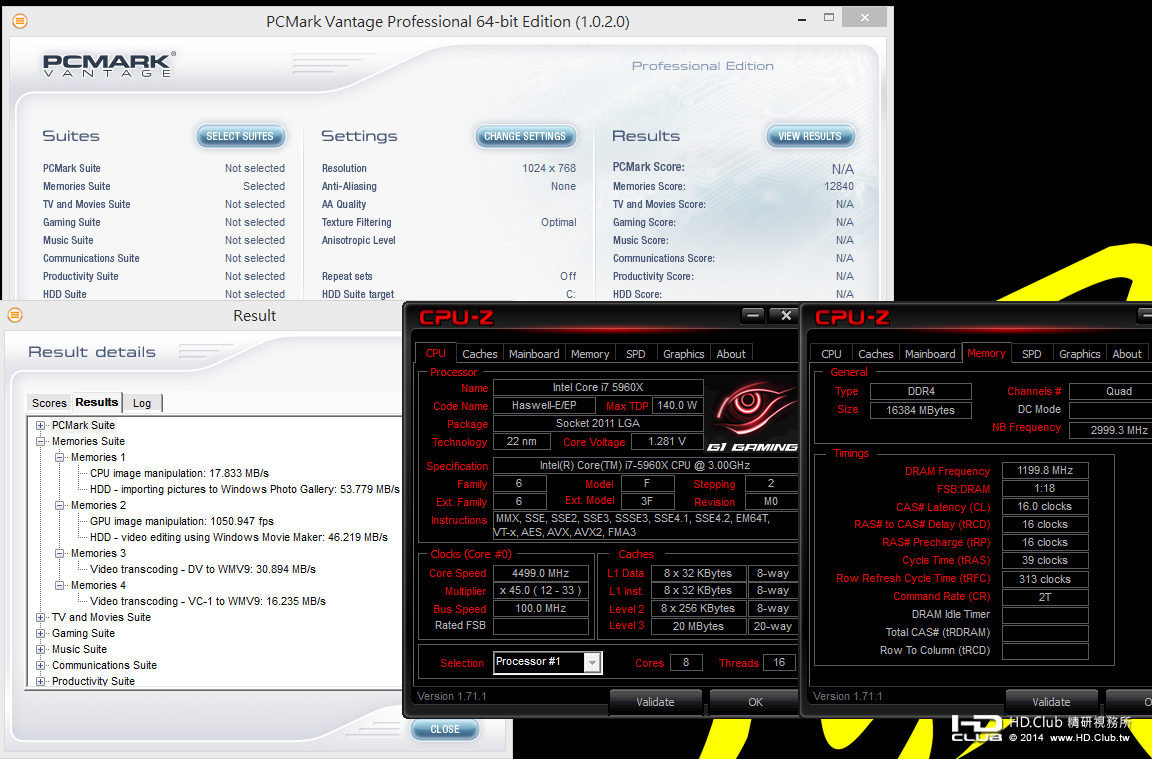The width and height of the screenshot is (1152, 759).
Task: Click the CAS# Latency value 16.0 clocks
Action: [1045, 506]
